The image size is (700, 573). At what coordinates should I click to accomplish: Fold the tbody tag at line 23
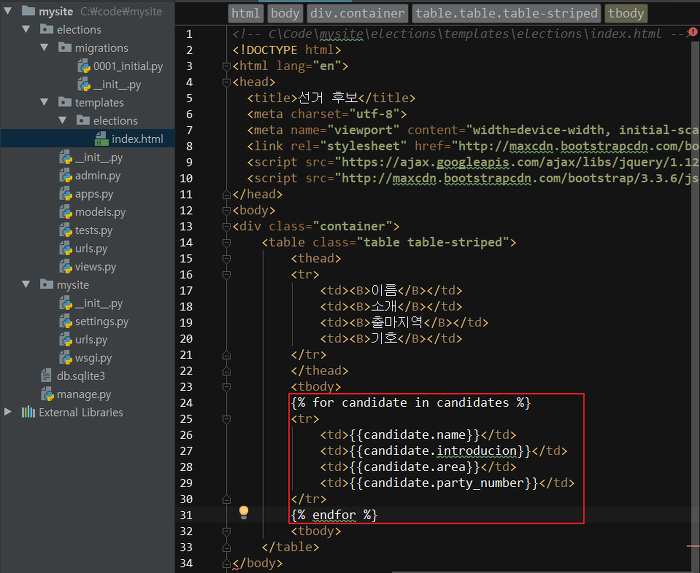click(226, 387)
